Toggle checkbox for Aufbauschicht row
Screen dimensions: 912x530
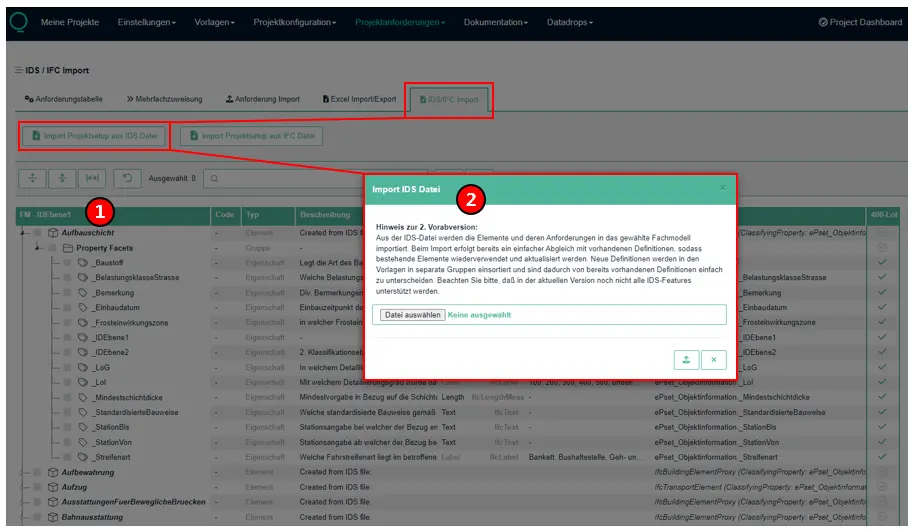[38, 233]
